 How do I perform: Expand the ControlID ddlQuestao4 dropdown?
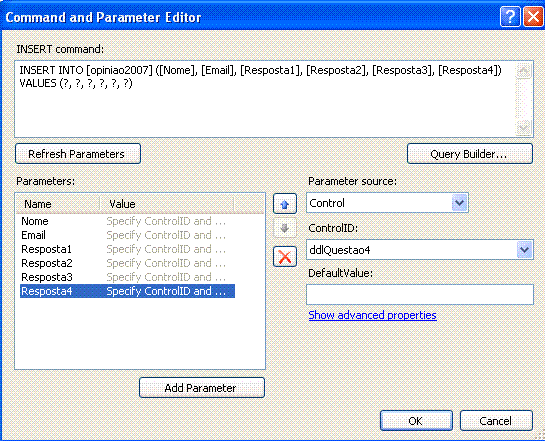tap(524, 249)
